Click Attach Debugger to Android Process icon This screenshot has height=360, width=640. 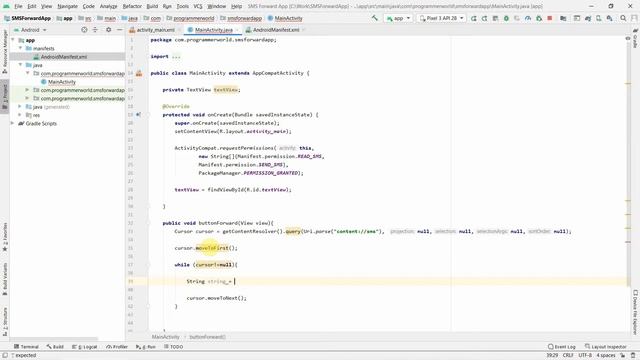[539, 18]
